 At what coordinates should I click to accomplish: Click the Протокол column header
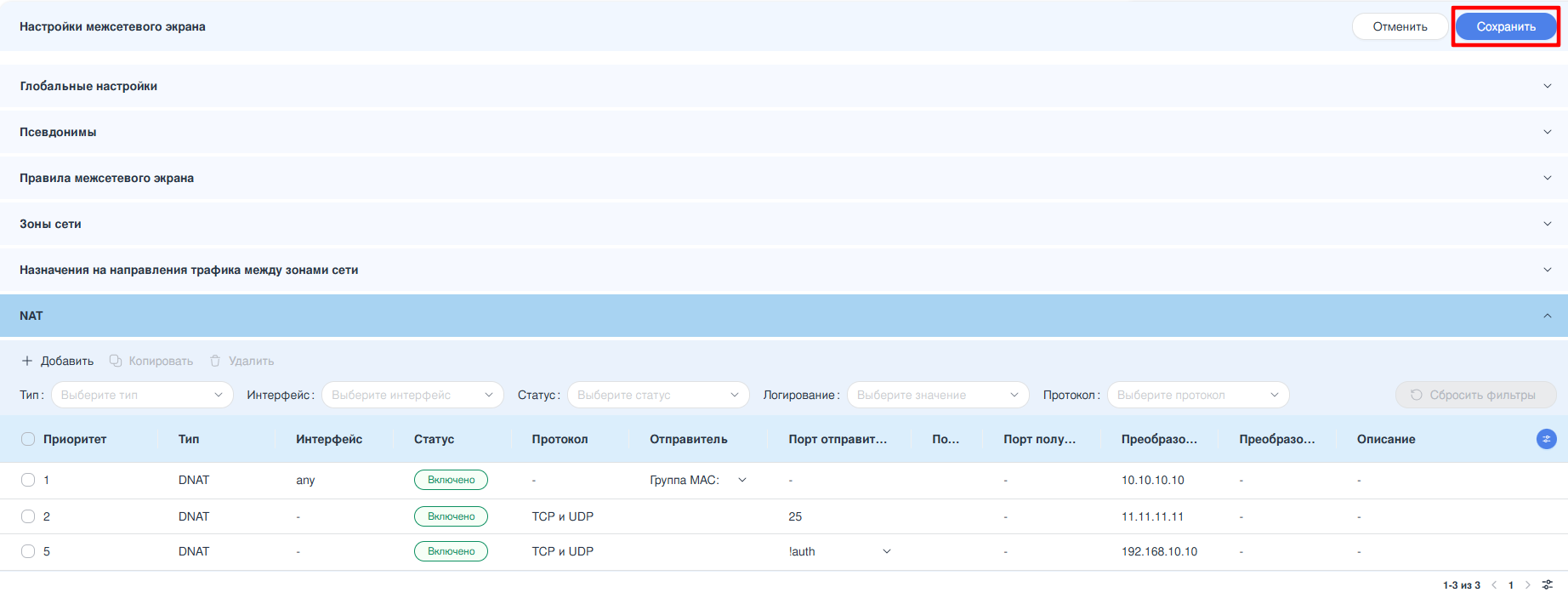tap(560, 439)
